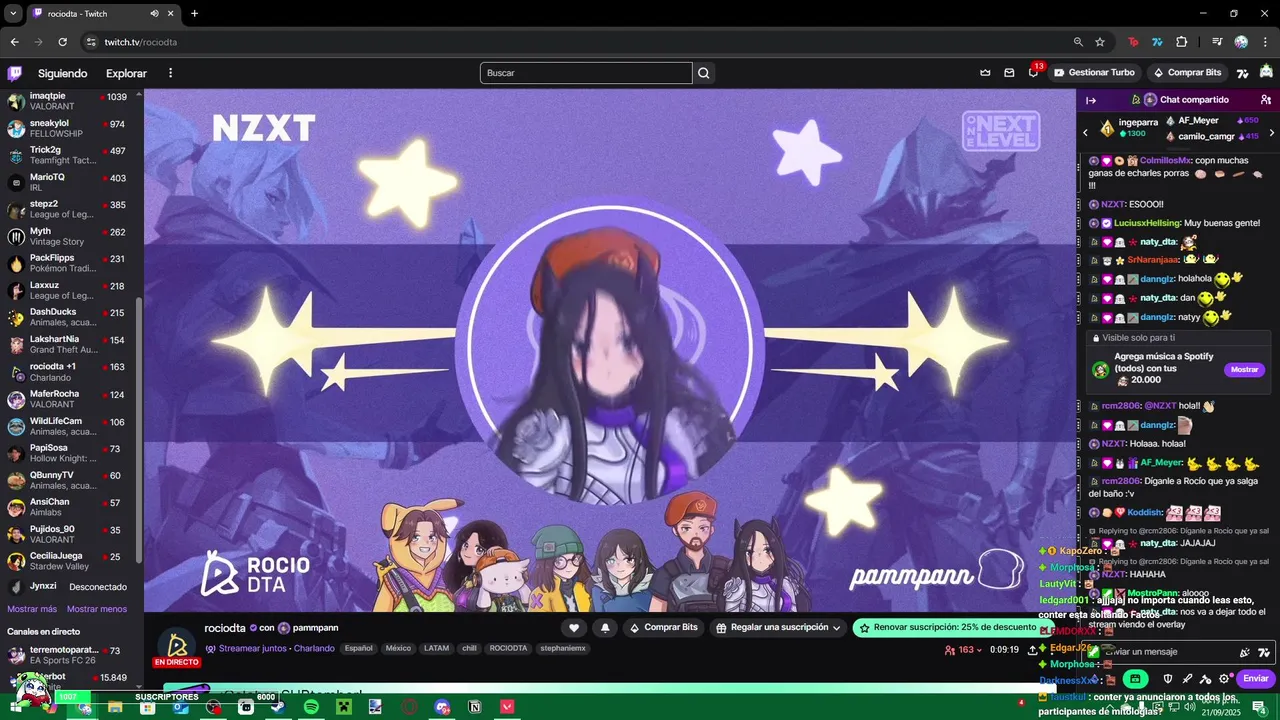Click the share stream icon
The image size is (1280, 720).
(x=1032, y=650)
